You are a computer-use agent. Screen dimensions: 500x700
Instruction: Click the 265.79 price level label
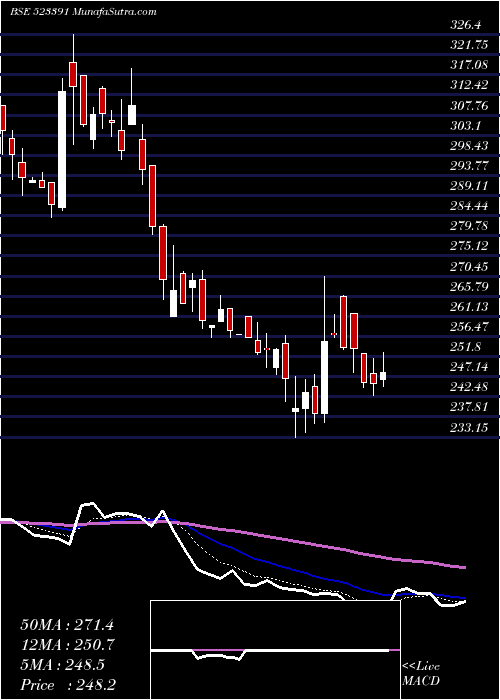click(x=468, y=287)
